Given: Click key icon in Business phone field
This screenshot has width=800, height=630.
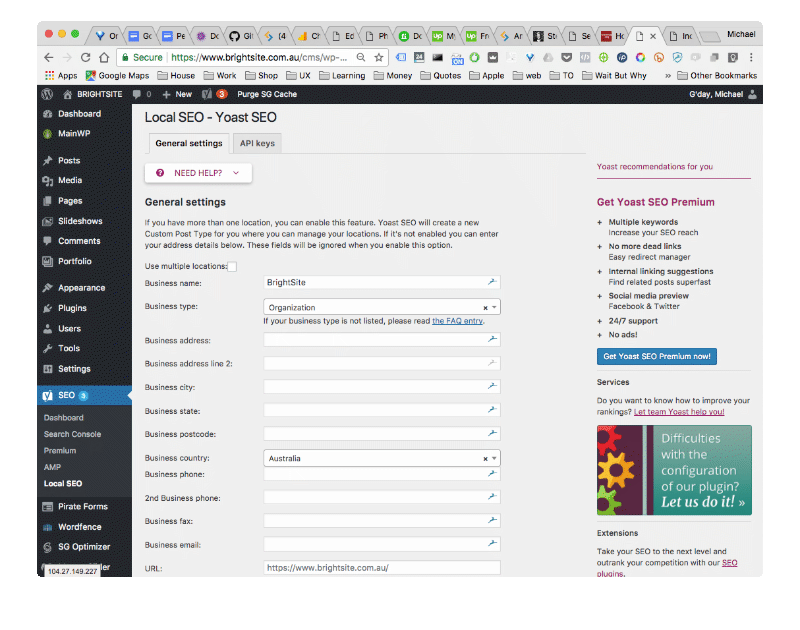Looking at the screenshot, I should (x=492, y=474).
